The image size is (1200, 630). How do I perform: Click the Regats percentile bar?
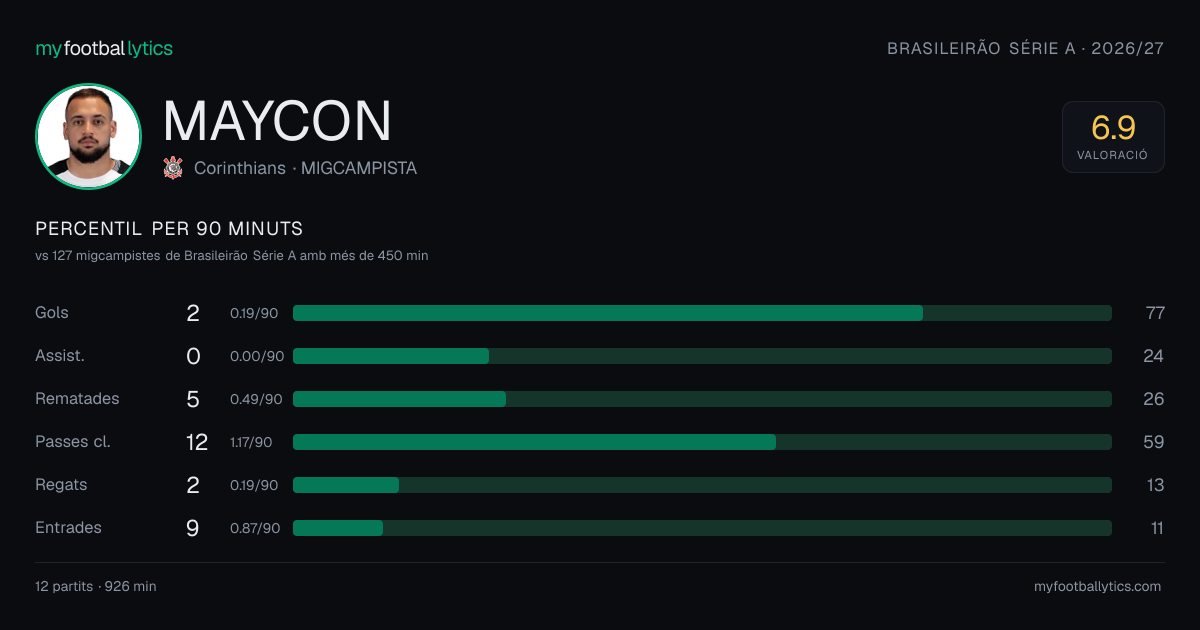coord(702,485)
